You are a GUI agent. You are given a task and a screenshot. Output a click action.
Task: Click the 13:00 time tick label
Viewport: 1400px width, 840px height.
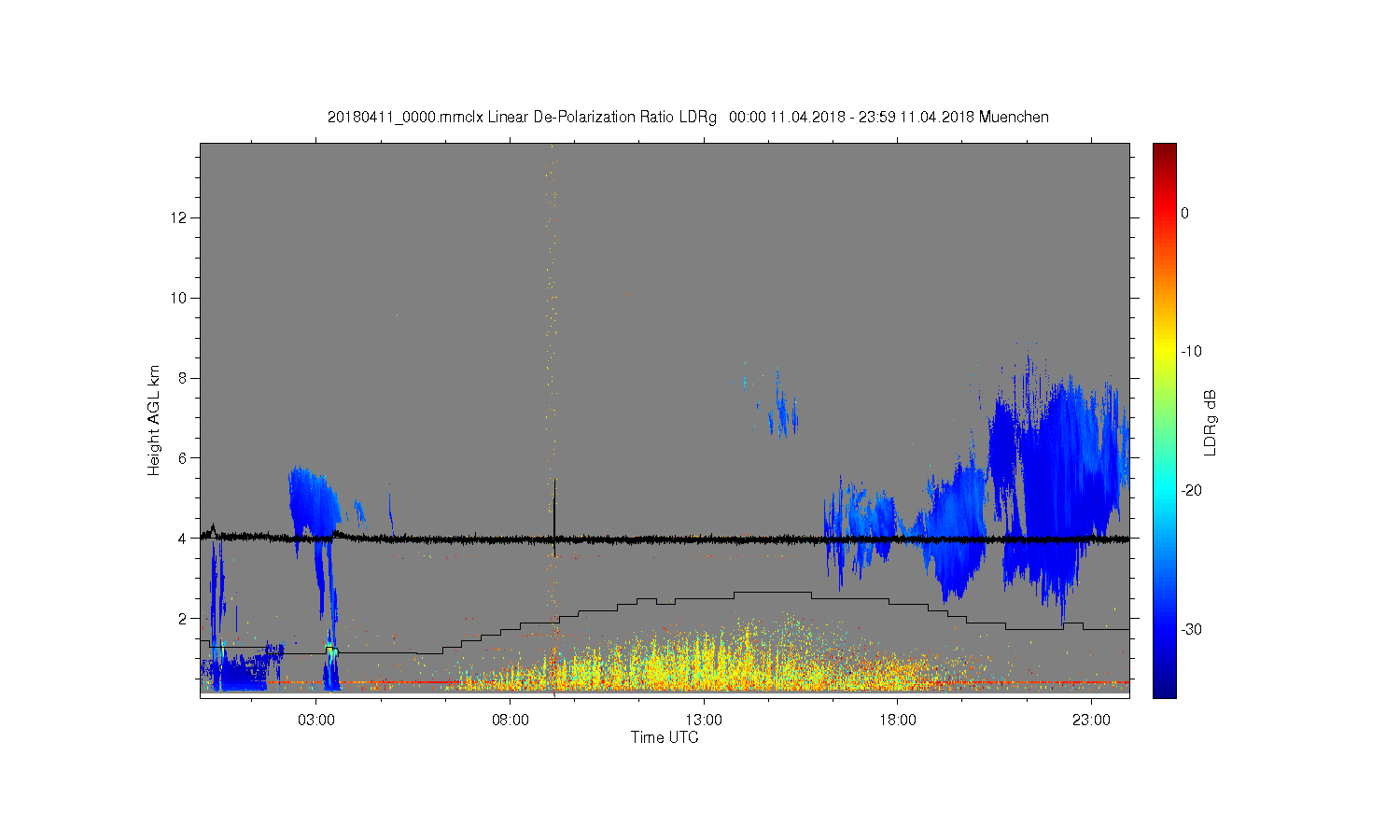point(704,720)
